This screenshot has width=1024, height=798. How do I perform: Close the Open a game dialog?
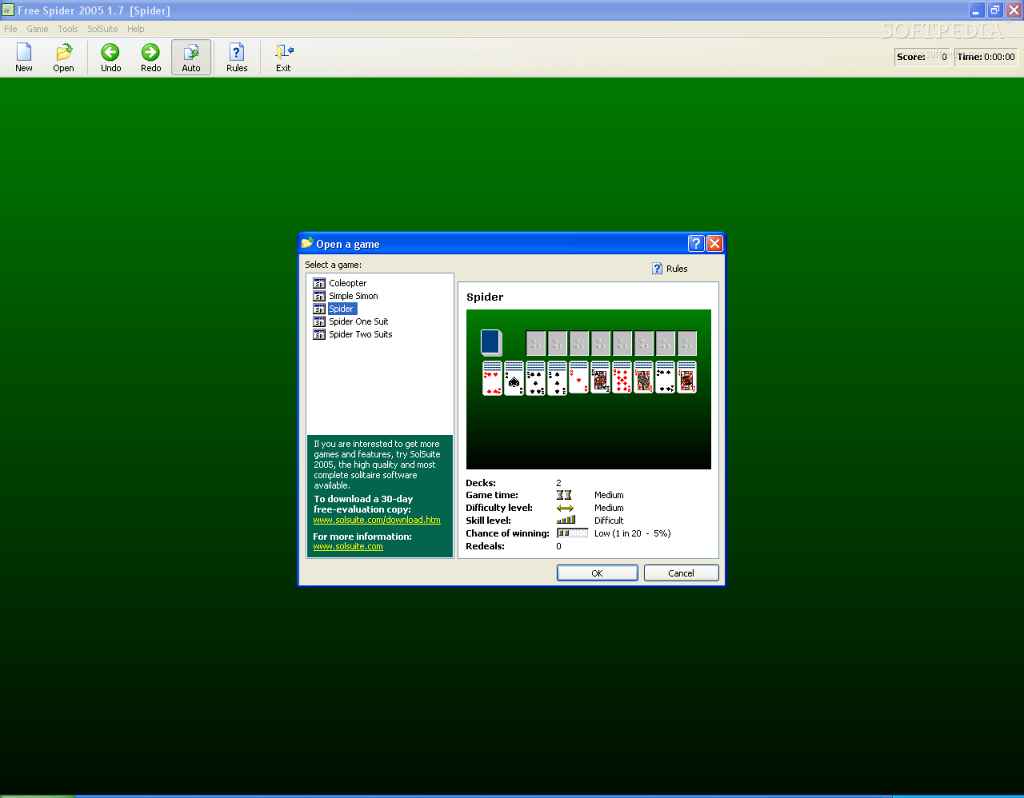coord(714,244)
